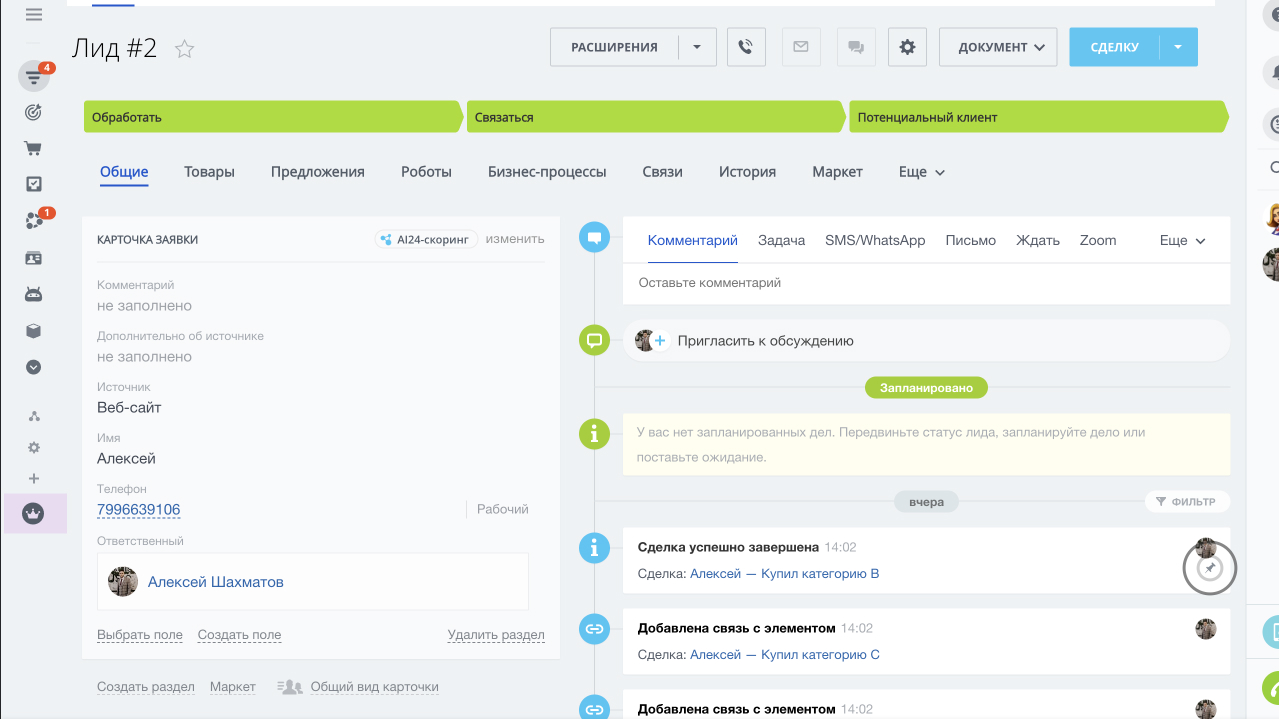Click the РАСШИРЕНИЯ button
This screenshot has width=1279, height=719.
pyautogui.click(x=614, y=47)
